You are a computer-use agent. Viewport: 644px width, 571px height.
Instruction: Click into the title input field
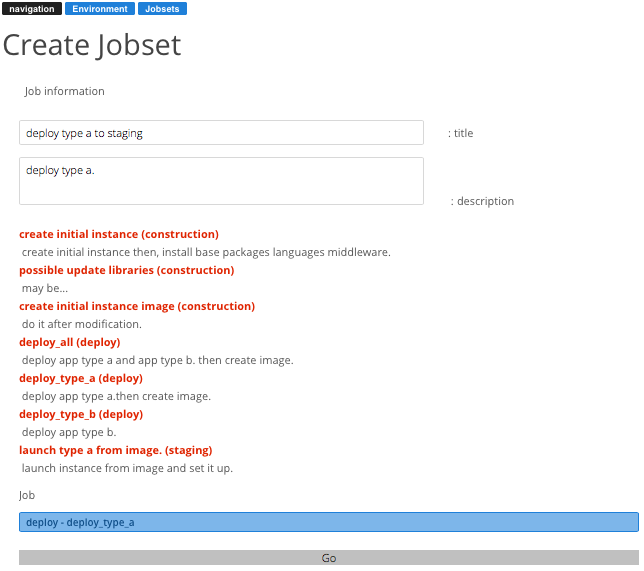221,133
